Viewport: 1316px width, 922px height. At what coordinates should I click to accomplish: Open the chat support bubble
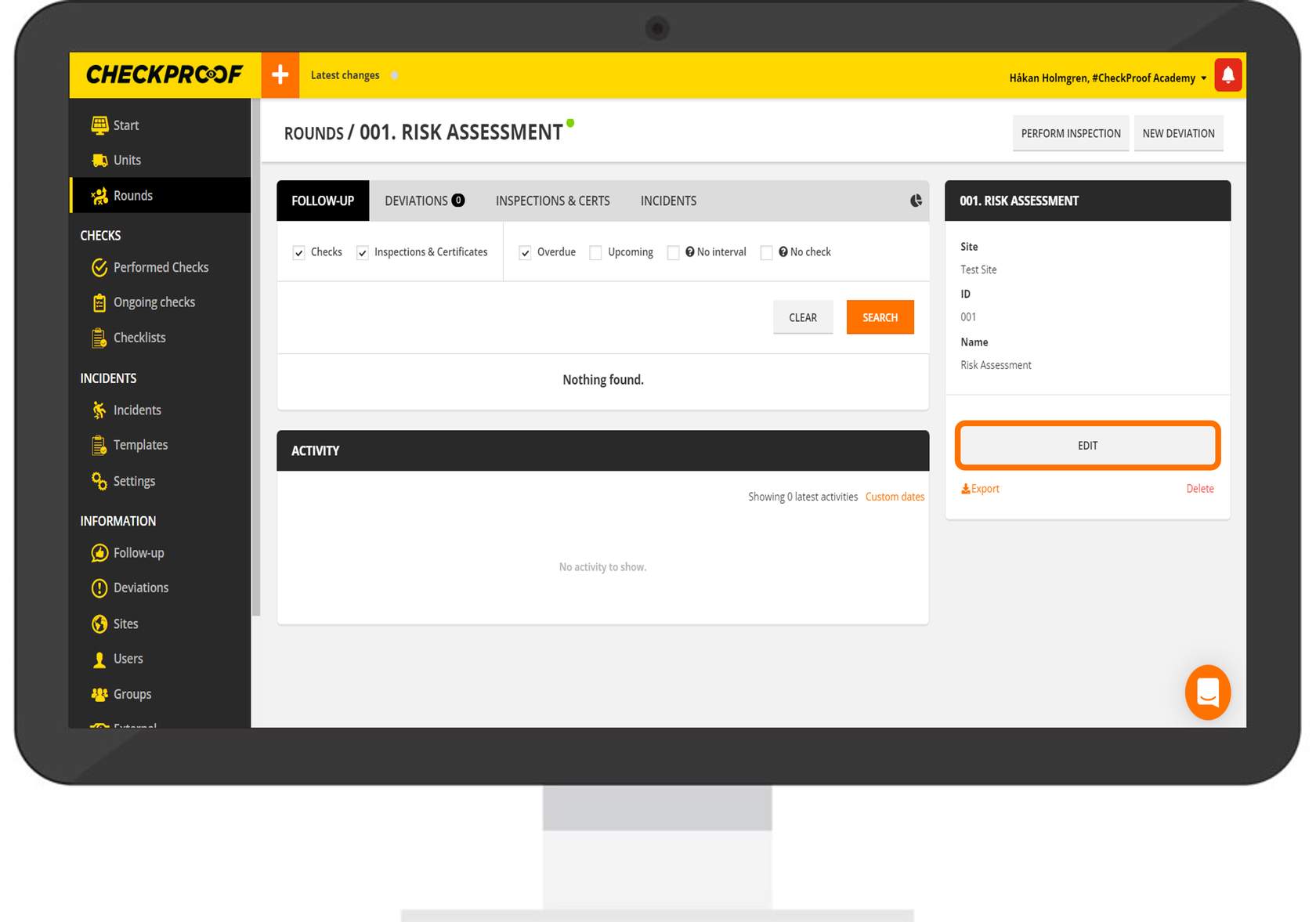pos(1207,692)
